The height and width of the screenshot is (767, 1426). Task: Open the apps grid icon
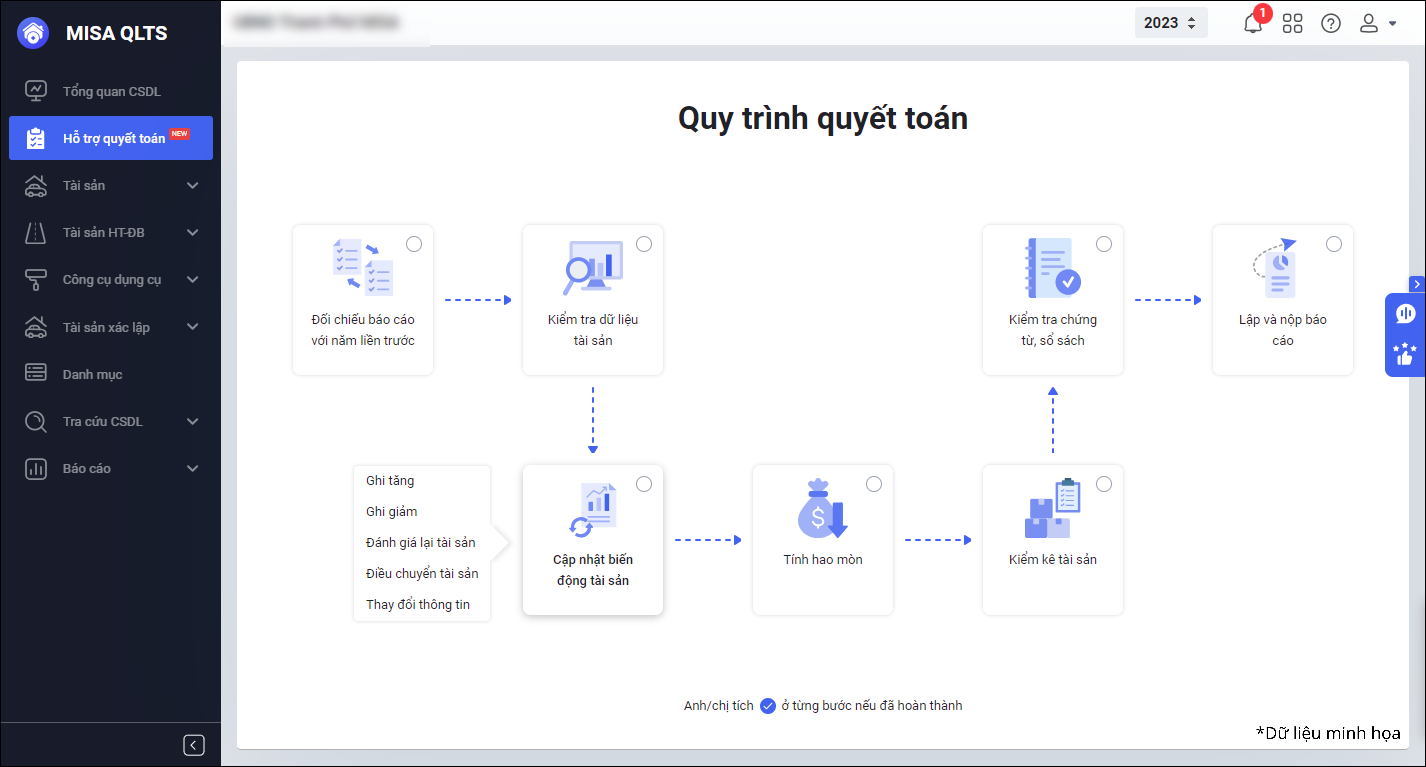1292,23
